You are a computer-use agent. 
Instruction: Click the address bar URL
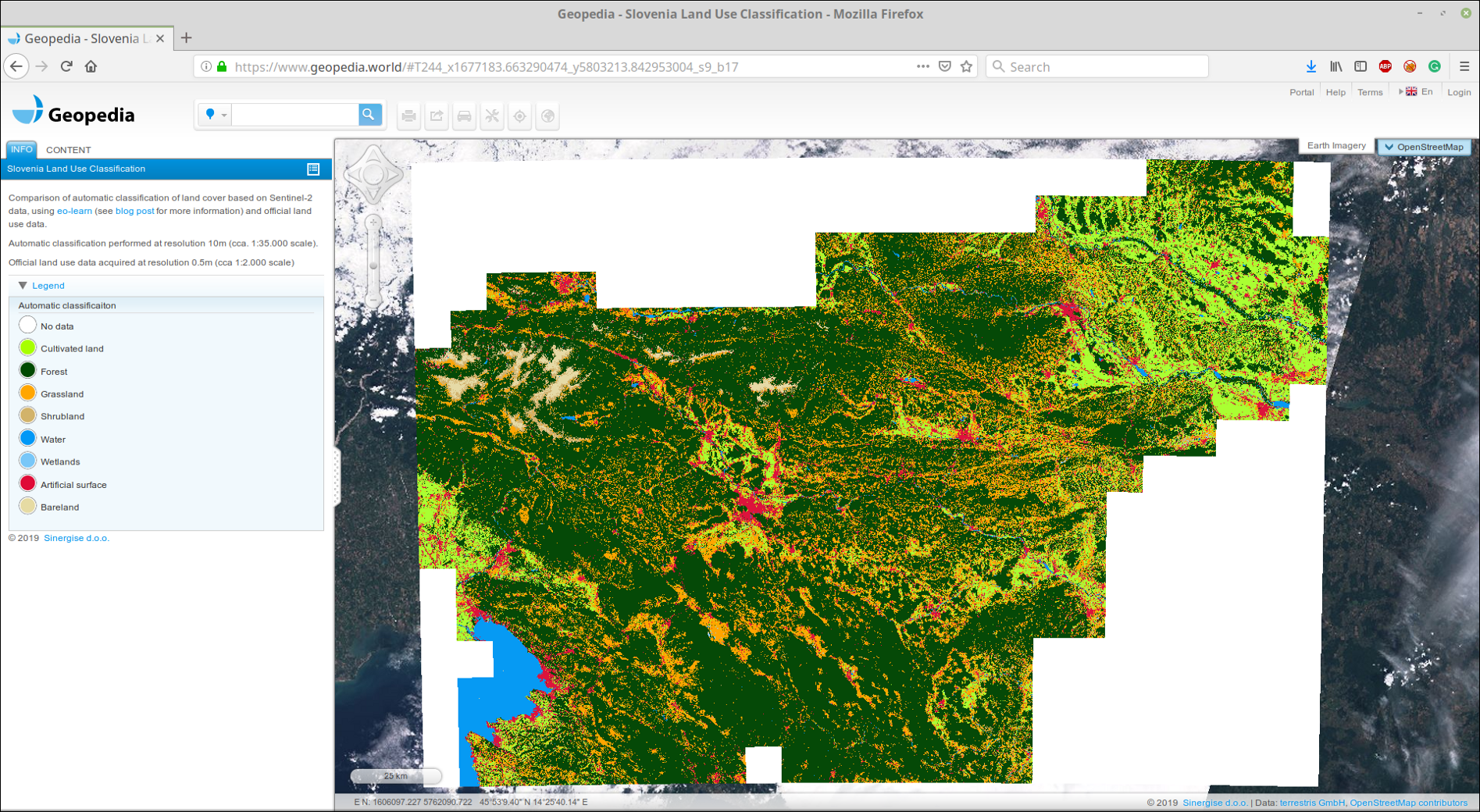point(487,67)
